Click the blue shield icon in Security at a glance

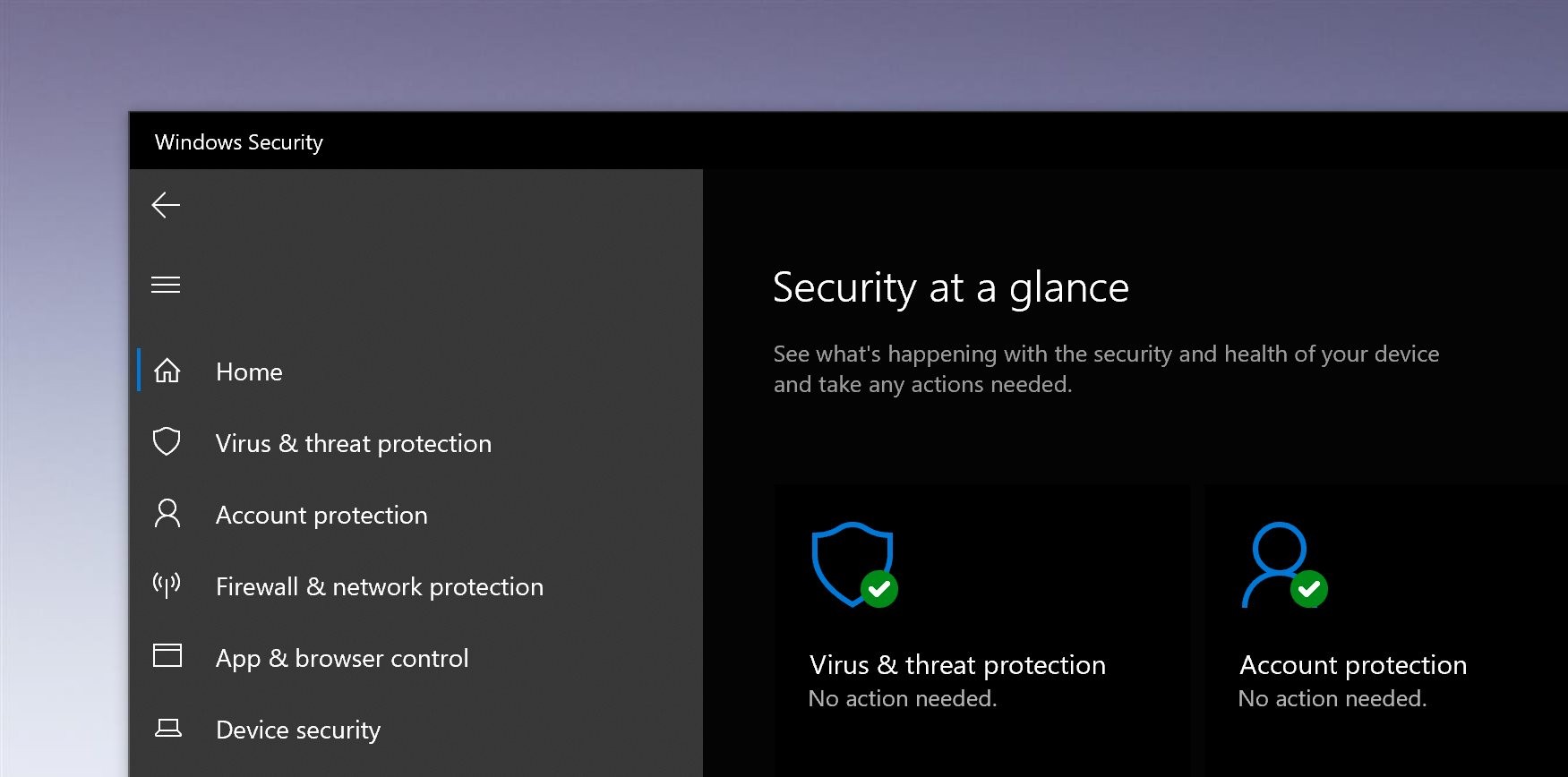[x=849, y=564]
